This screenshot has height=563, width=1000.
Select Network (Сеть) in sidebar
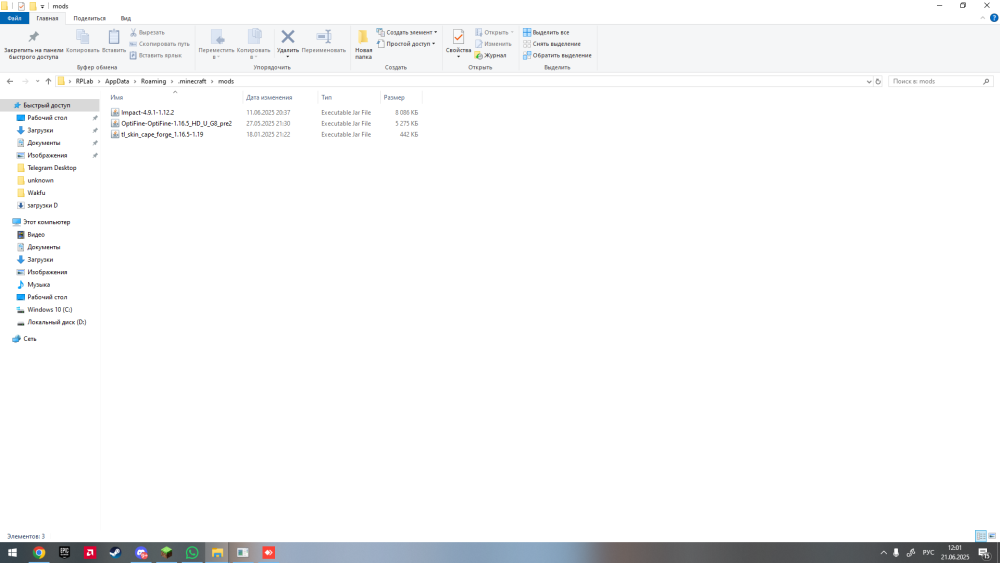[x=29, y=339]
